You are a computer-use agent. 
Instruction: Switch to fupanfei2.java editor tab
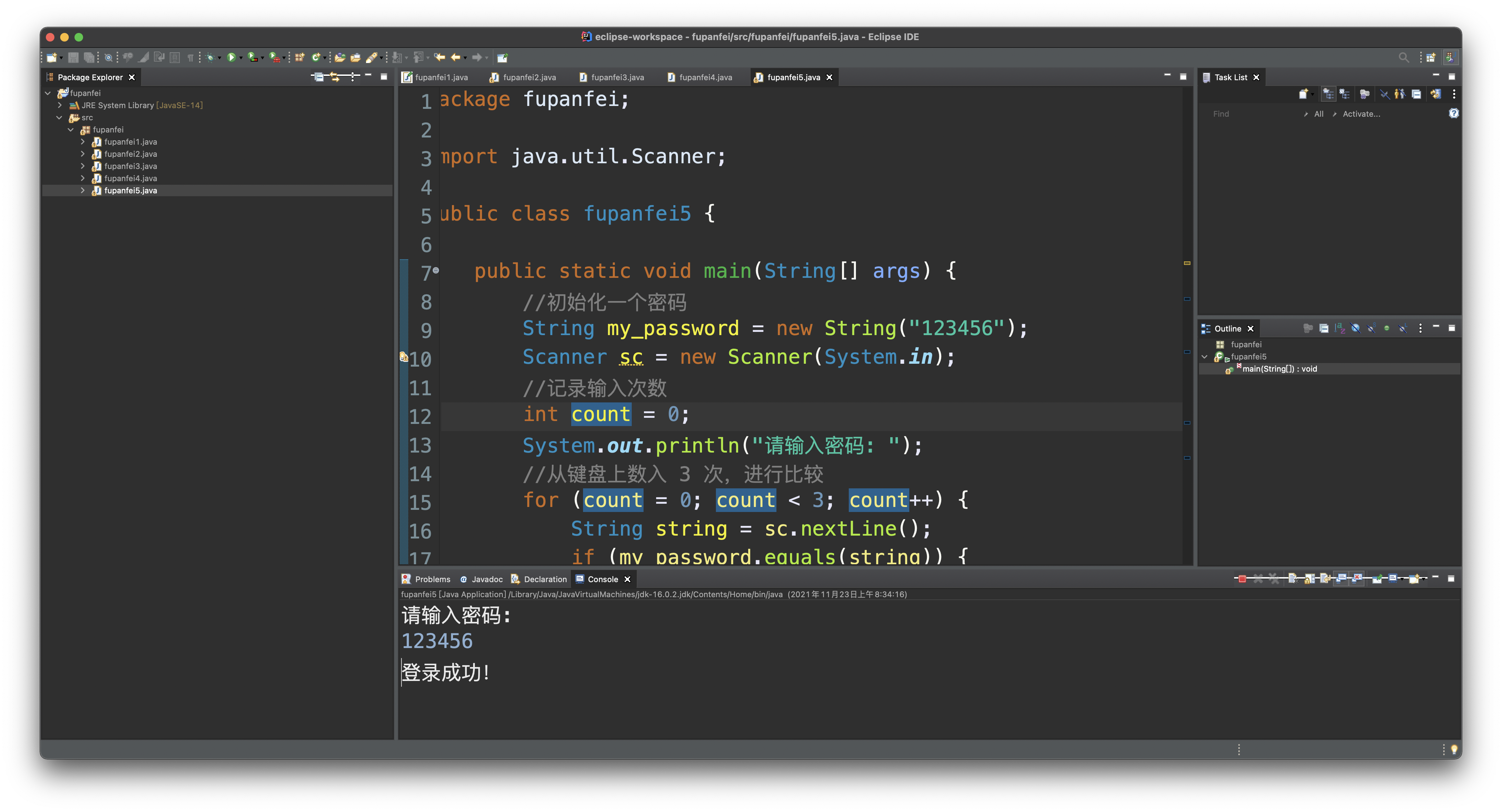pyautogui.click(x=523, y=77)
